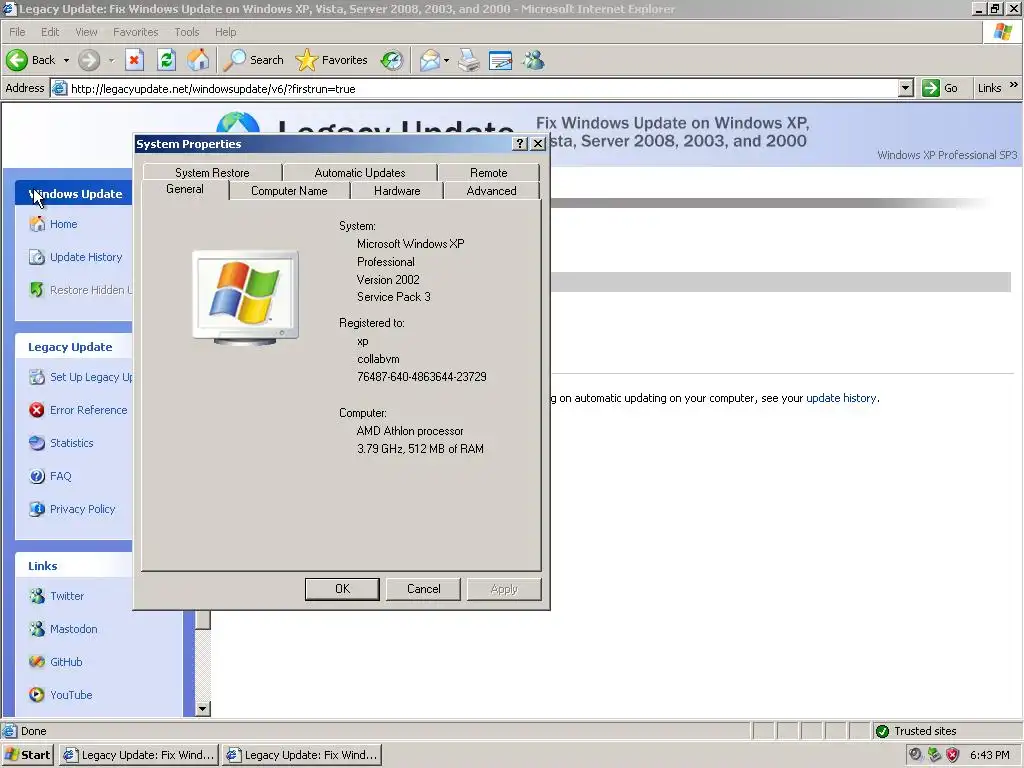Open Messenger icon in IE toolbar
Viewport: 1024px width, 768px height.
(534, 60)
